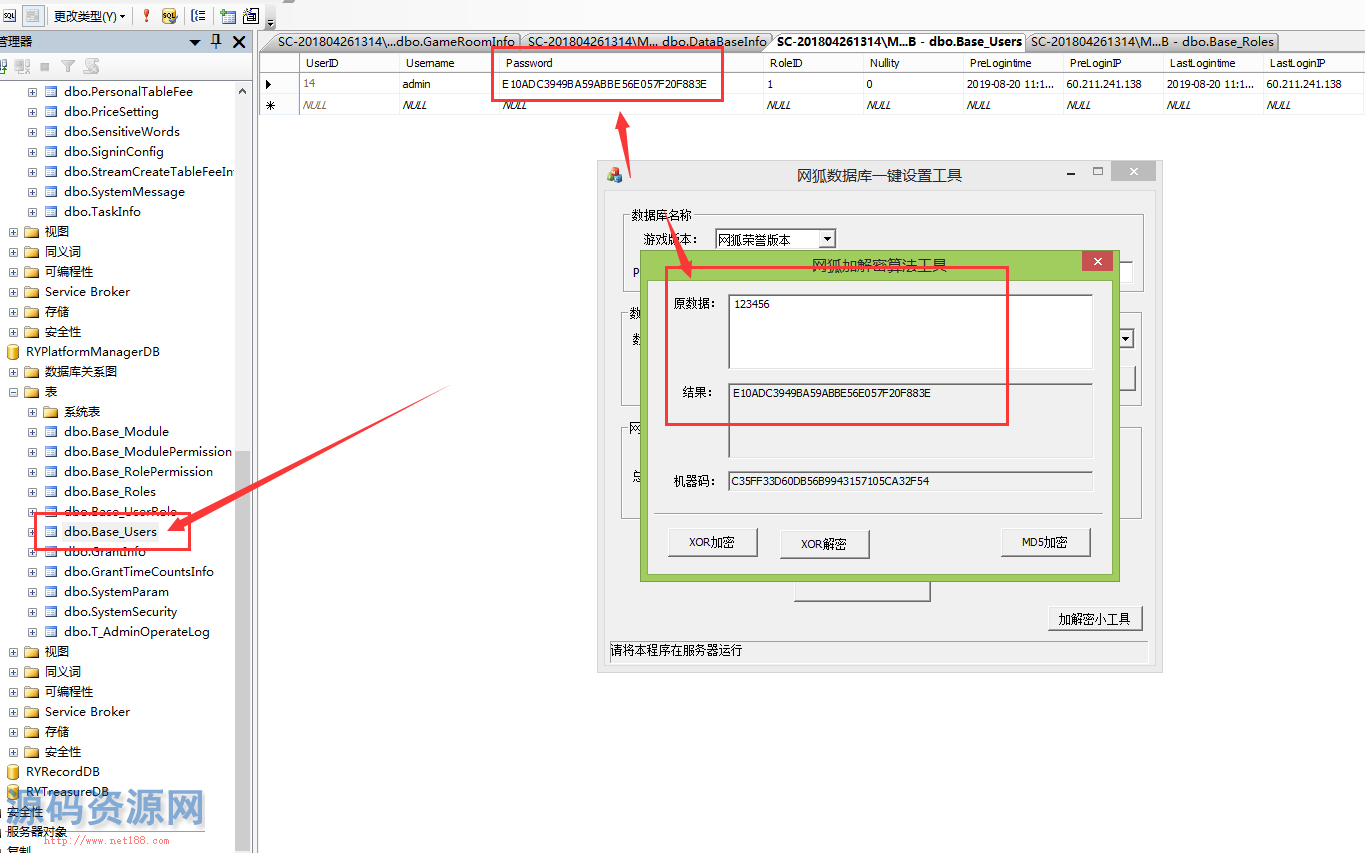The image size is (1365, 853).
Task: Click the XOR解密 button
Action: click(824, 544)
